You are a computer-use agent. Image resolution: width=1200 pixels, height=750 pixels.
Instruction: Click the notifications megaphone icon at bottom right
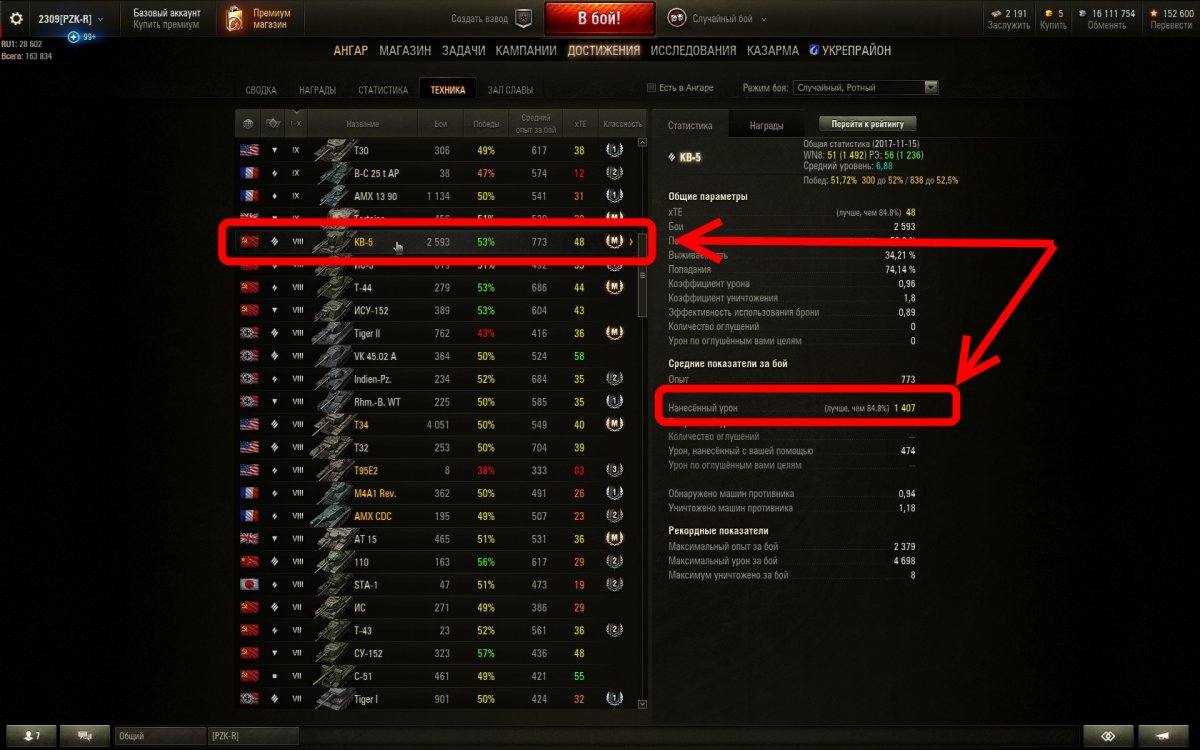coord(1163,736)
